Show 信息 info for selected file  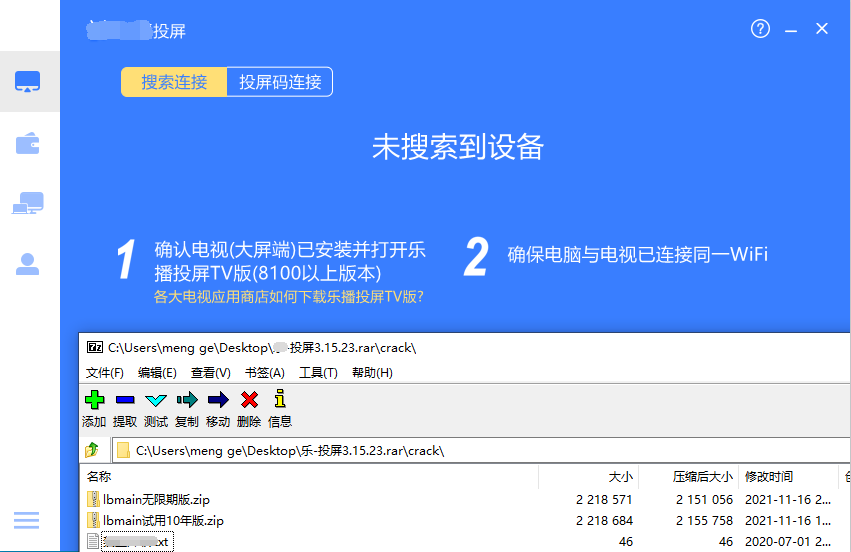click(280, 400)
